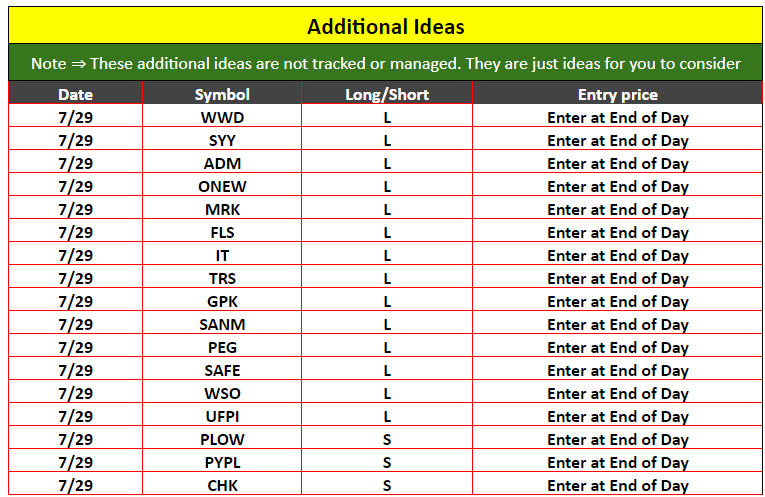Click the S cell in PLOW row
The width and height of the screenshot is (765, 497).
pyautogui.click(x=387, y=440)
